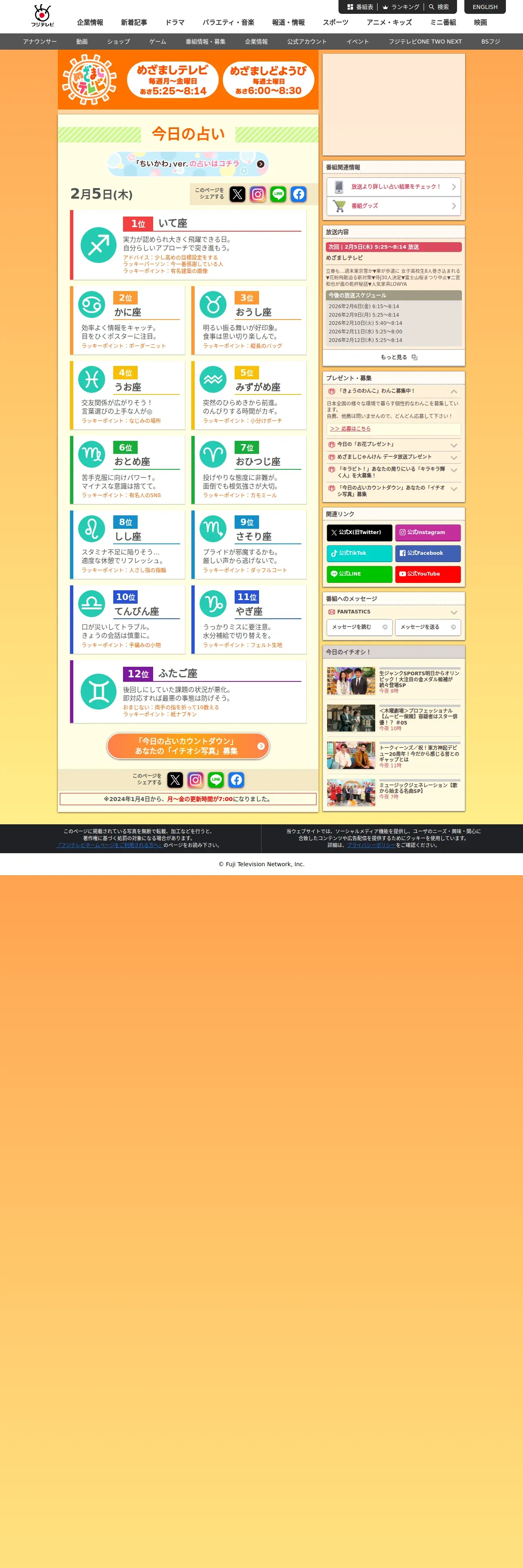Open 放送より詳しい占い結果をチェック link
This screenshot has height=1568, width=523.
click(x=393, y=187)
